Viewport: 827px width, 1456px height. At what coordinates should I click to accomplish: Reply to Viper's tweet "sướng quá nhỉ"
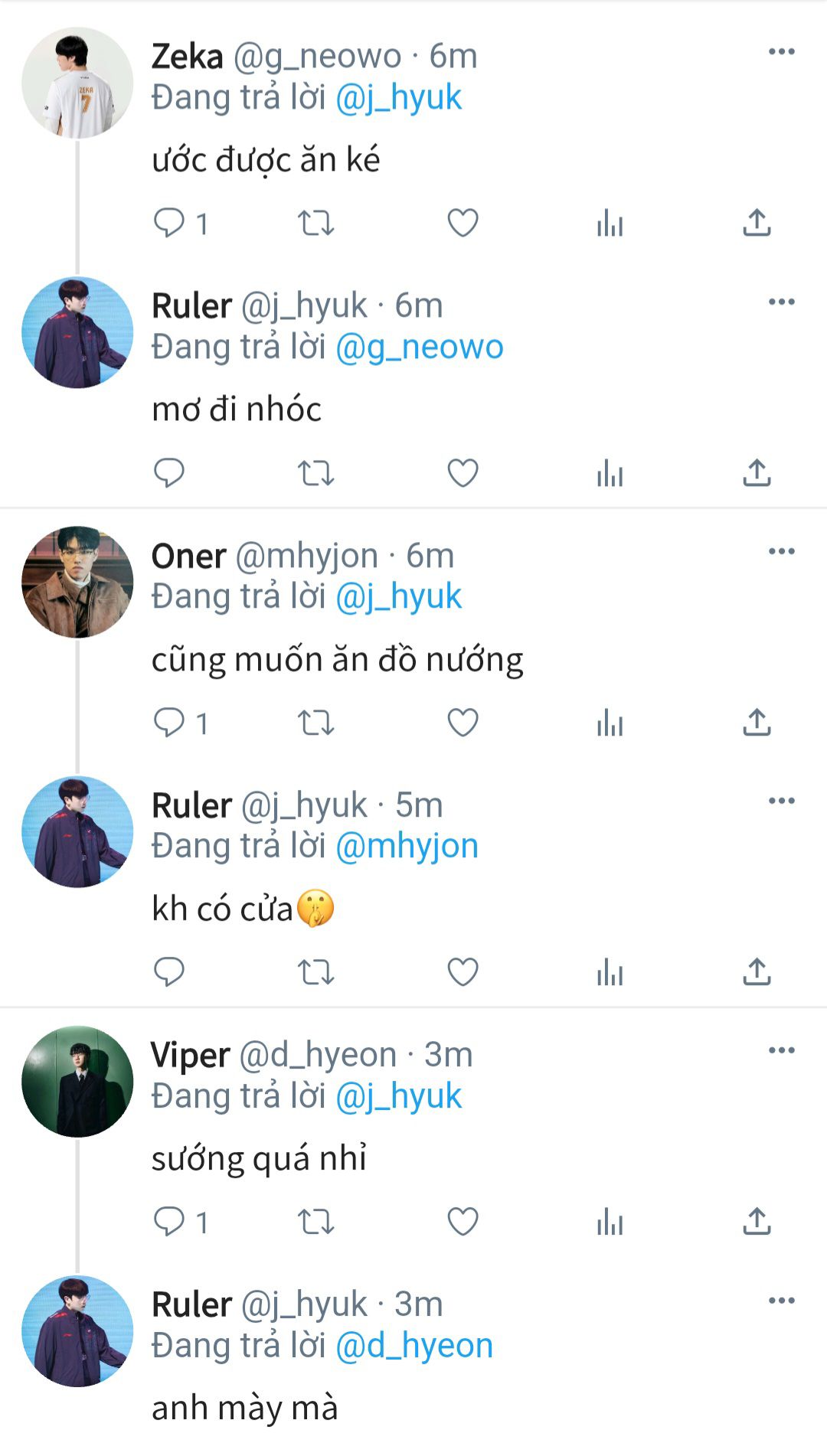point(169,1222)
